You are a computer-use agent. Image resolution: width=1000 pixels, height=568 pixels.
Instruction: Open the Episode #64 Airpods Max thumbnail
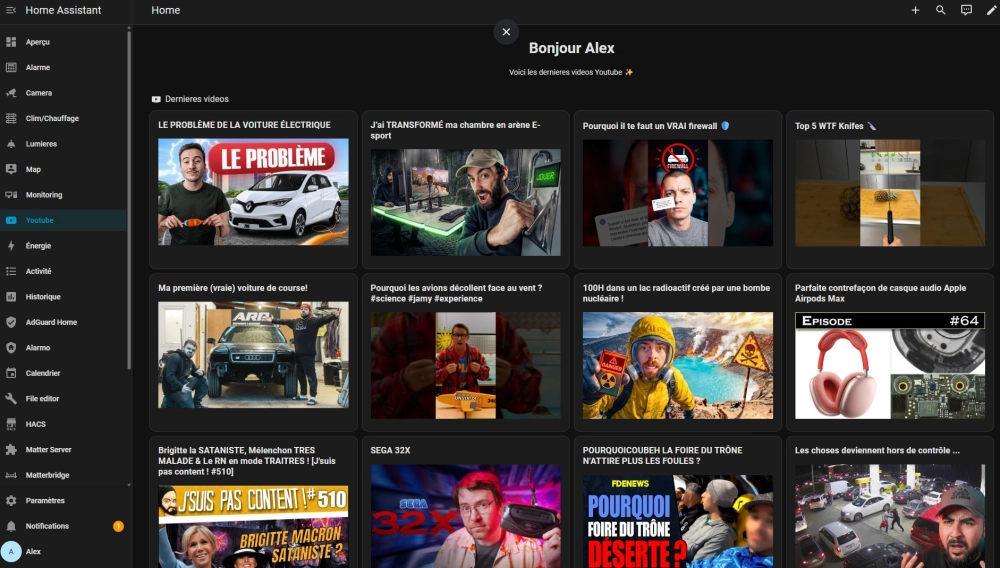890,365
